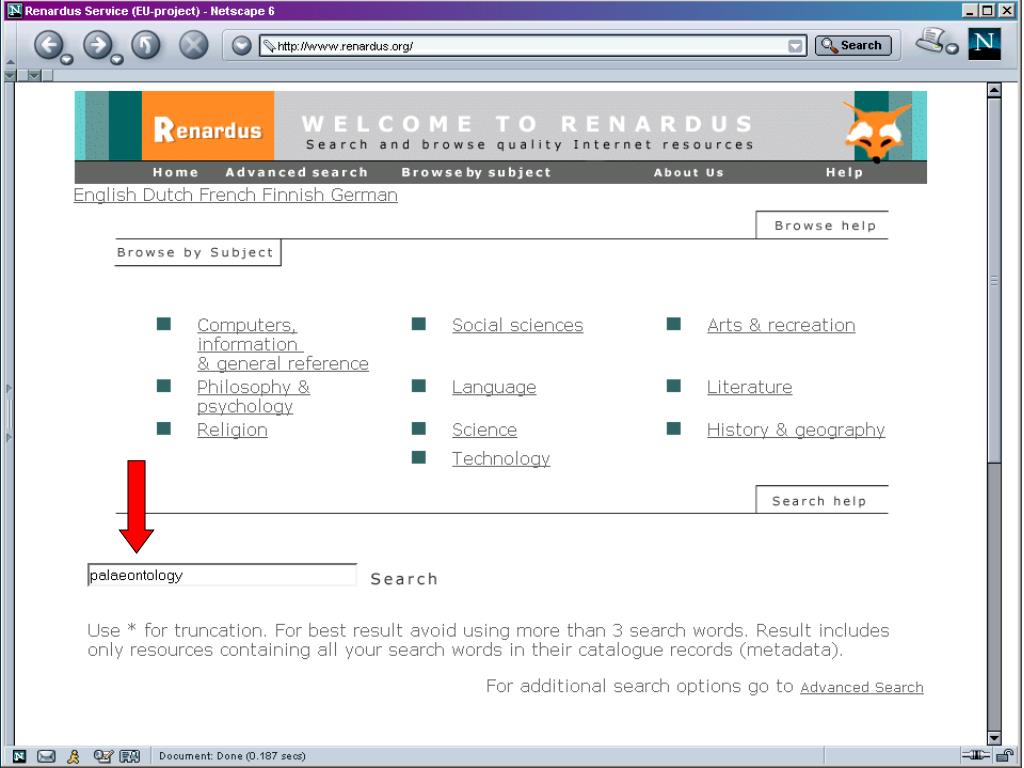Click the personal toolbar collapse arrow
This screenshot has width=1024, height=768.
(x=34, y=76)
